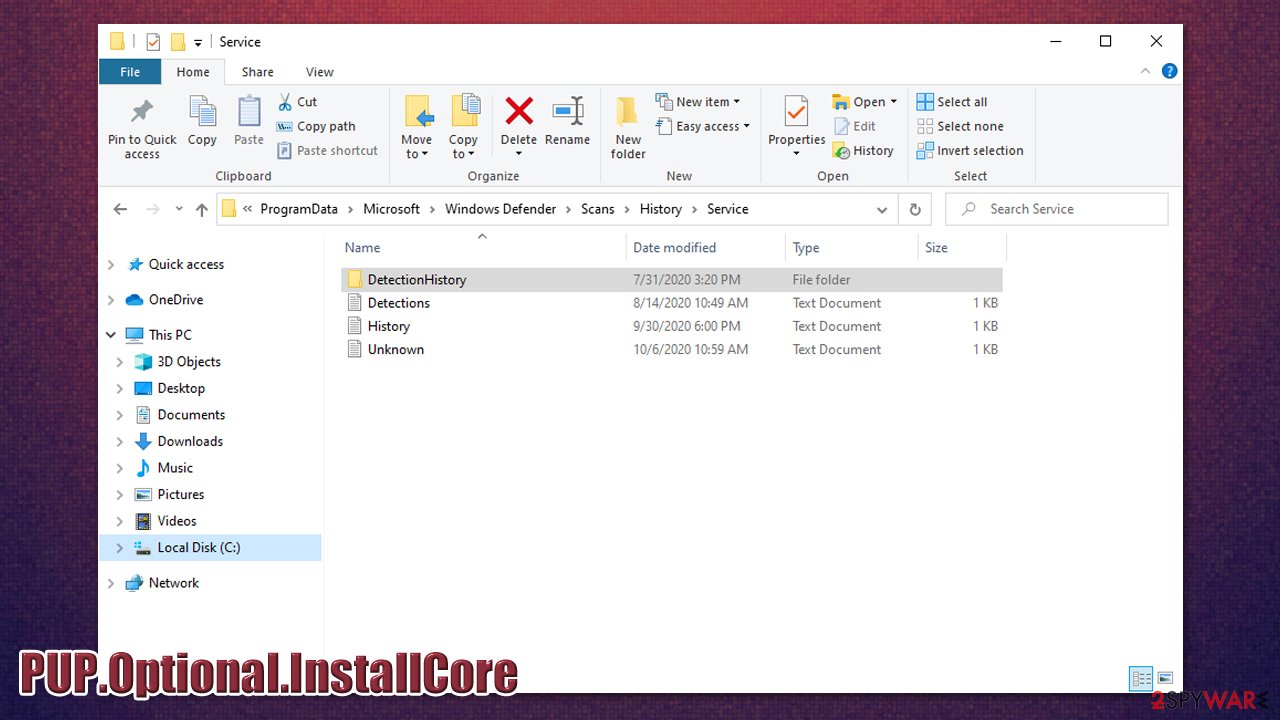Create a New folder from ribbon
This screenshot has width=1280, height=720.
628,127
